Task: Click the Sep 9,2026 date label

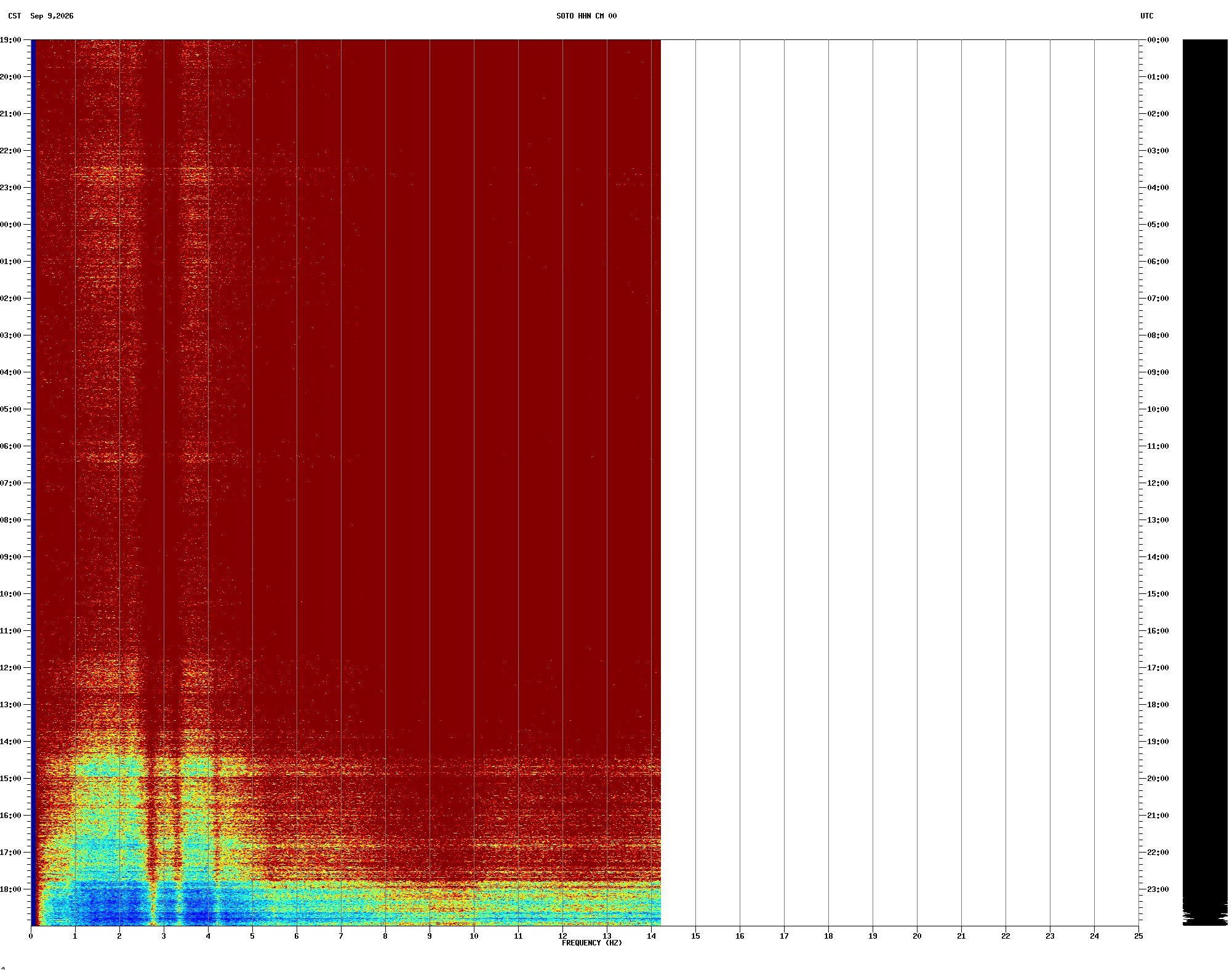Action: click(x=52, y=16)
